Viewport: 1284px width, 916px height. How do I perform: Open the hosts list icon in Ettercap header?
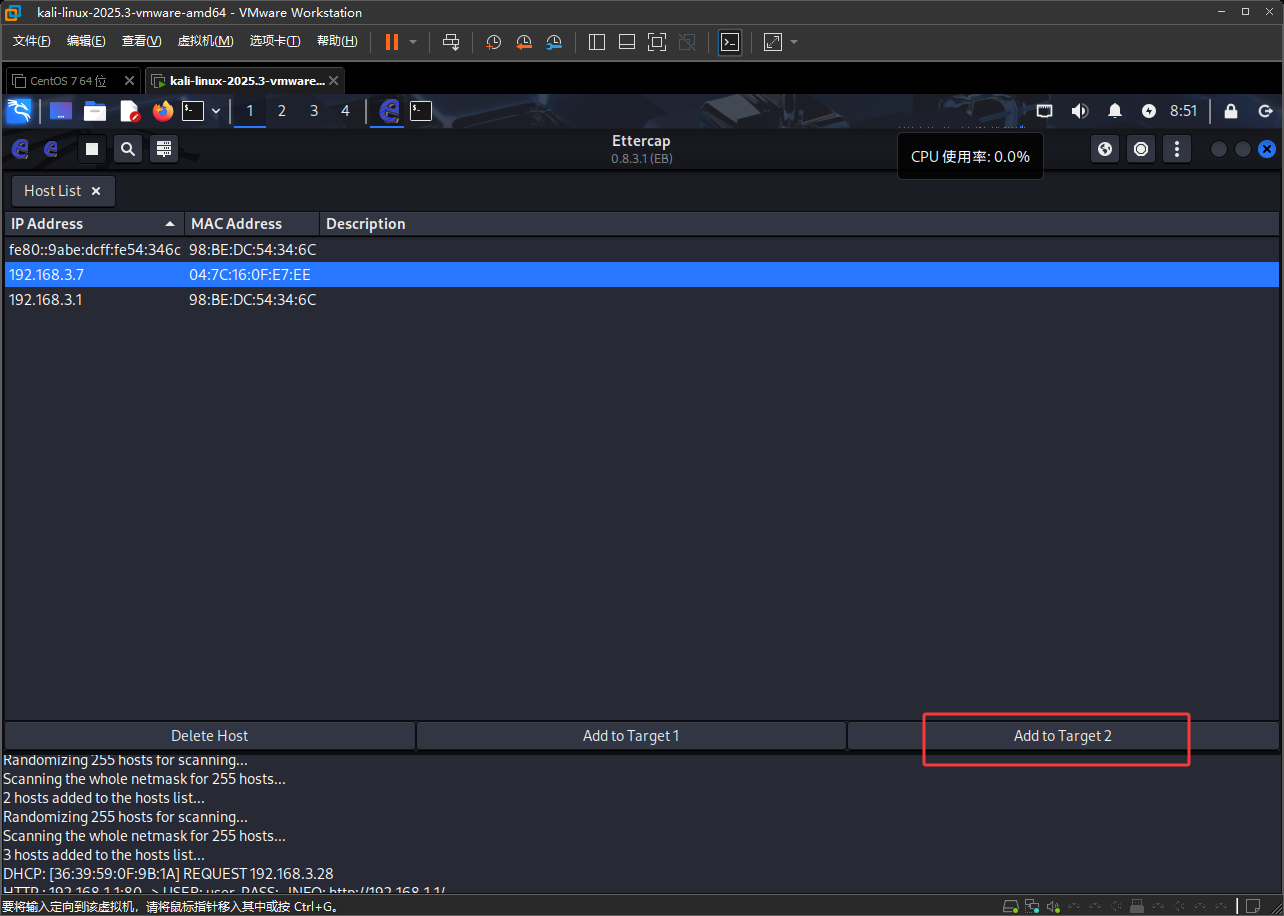tap(164, 149)
